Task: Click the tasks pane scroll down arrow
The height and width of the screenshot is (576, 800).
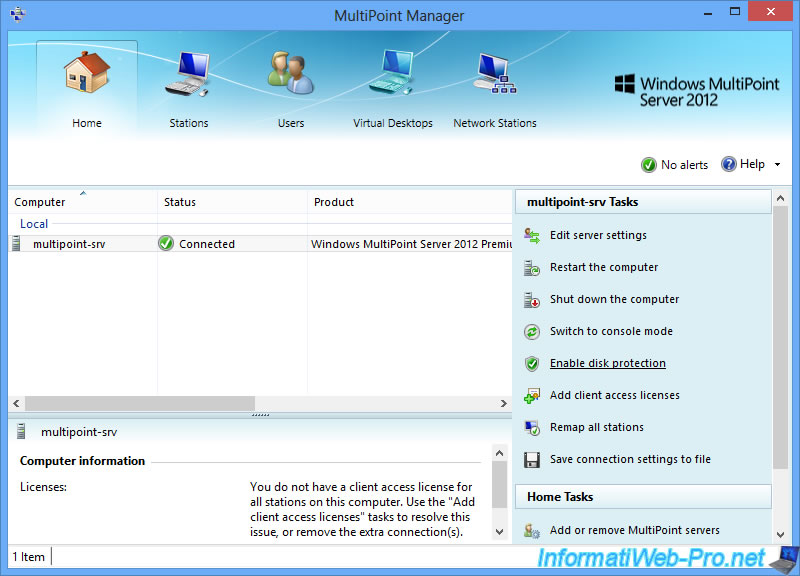Action: tap(780, 535)
